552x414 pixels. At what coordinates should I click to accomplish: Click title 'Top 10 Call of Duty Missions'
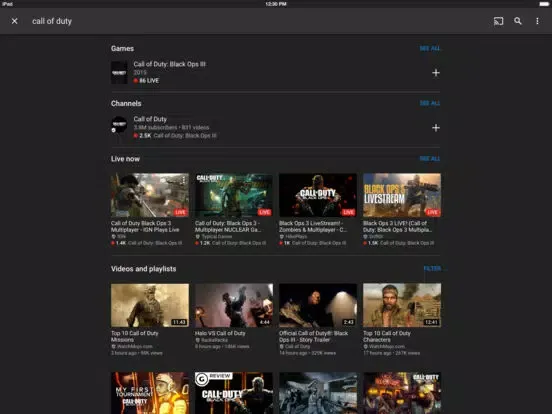click(x=134, y=336)
